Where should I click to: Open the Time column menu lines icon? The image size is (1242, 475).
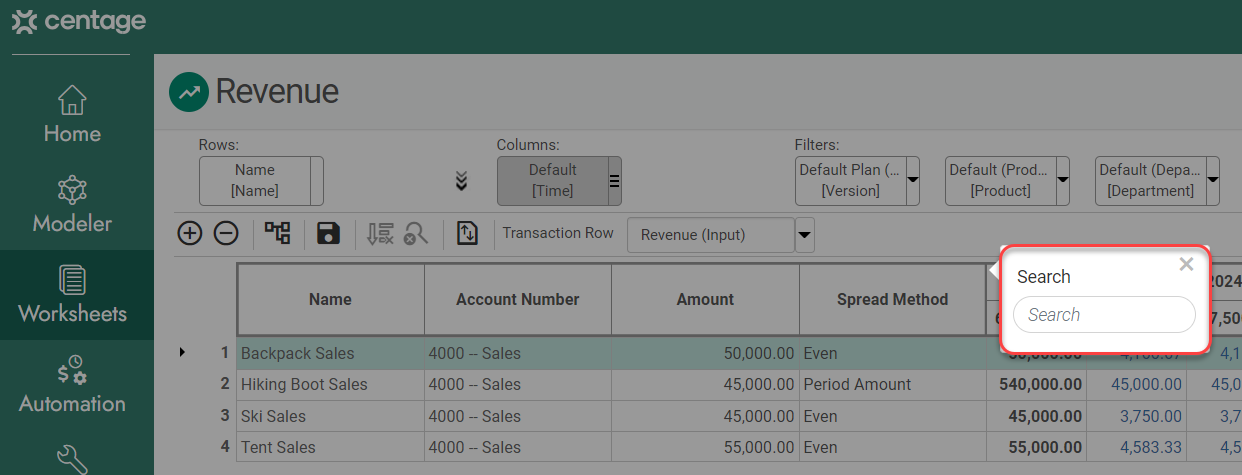point(615,181)
